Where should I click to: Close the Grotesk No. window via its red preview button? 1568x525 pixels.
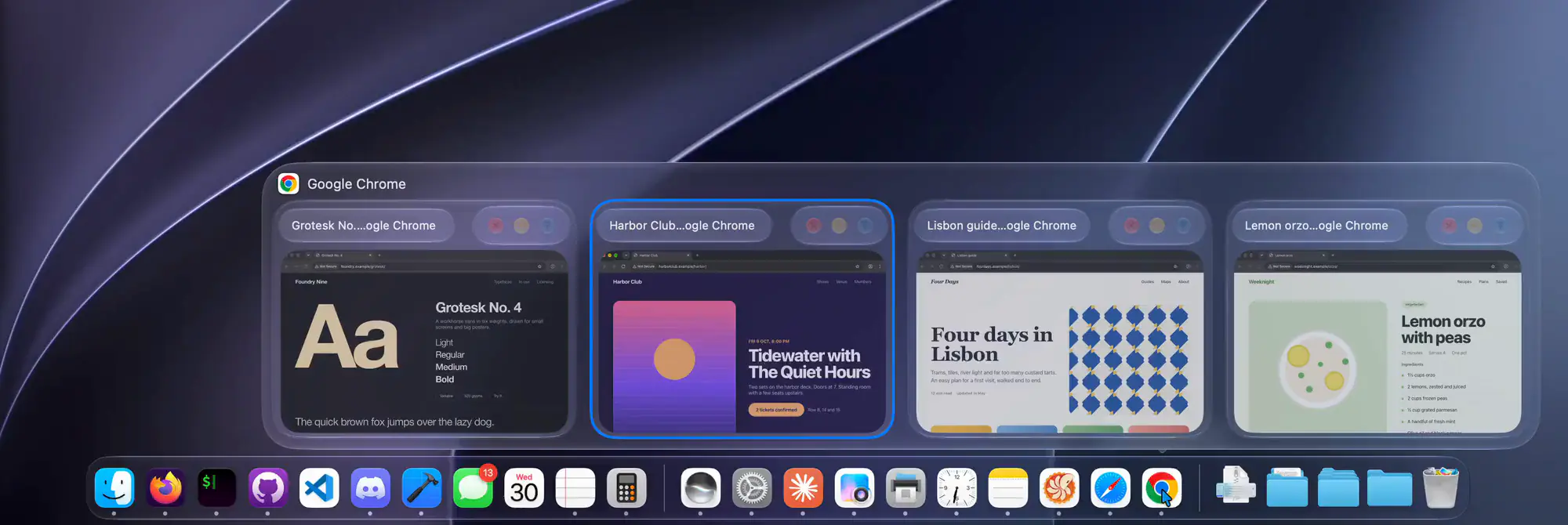click(496, 226)
